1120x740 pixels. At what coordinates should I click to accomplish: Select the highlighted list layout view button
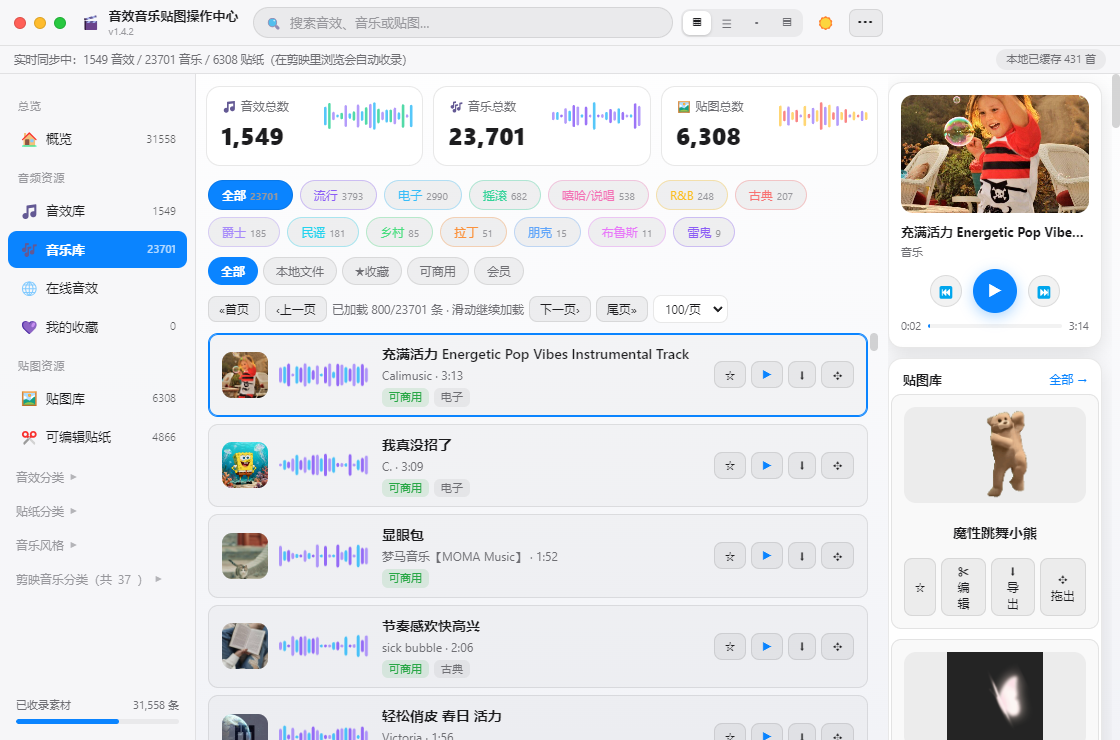coord(697,23)
